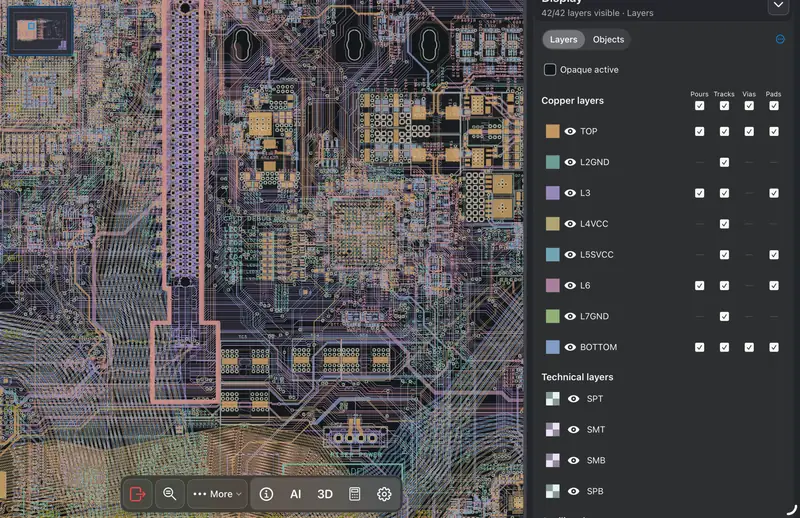Click the panel resize corner handle
This screenshot has height=518, width=800.
(x=791, y=509)
